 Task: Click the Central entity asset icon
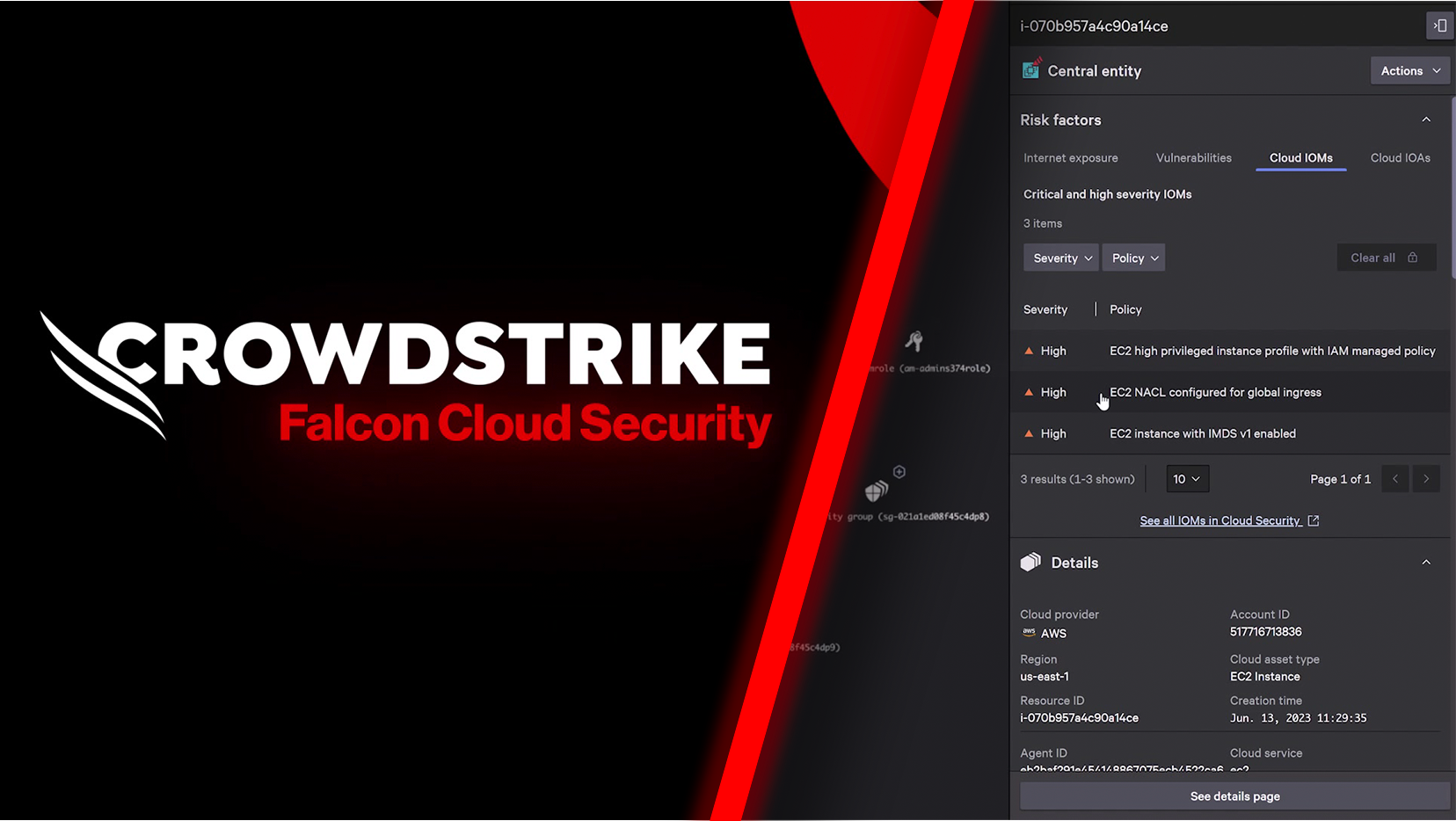click(1030, 70)
